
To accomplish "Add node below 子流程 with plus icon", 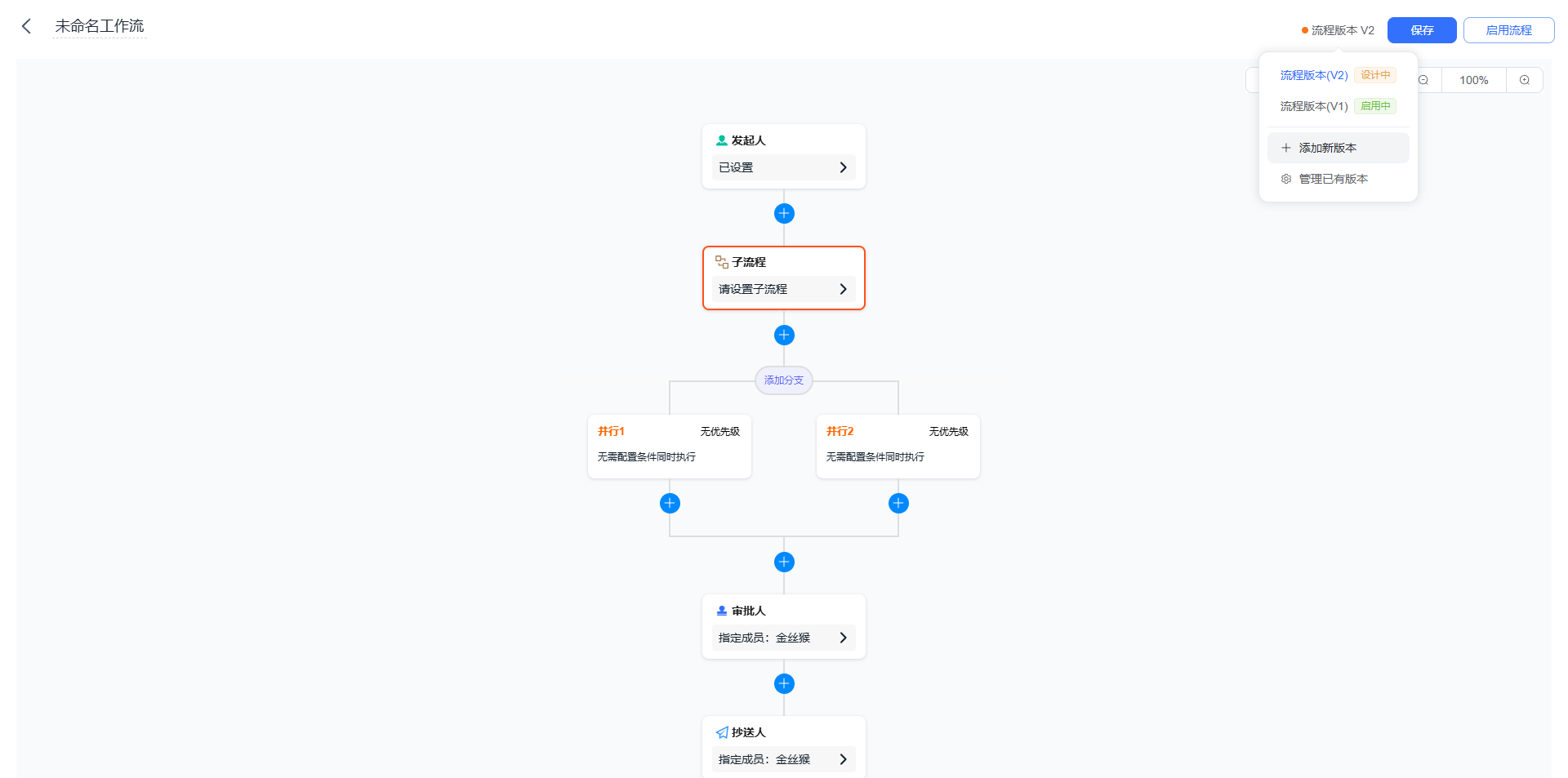I will coord(784,335).
